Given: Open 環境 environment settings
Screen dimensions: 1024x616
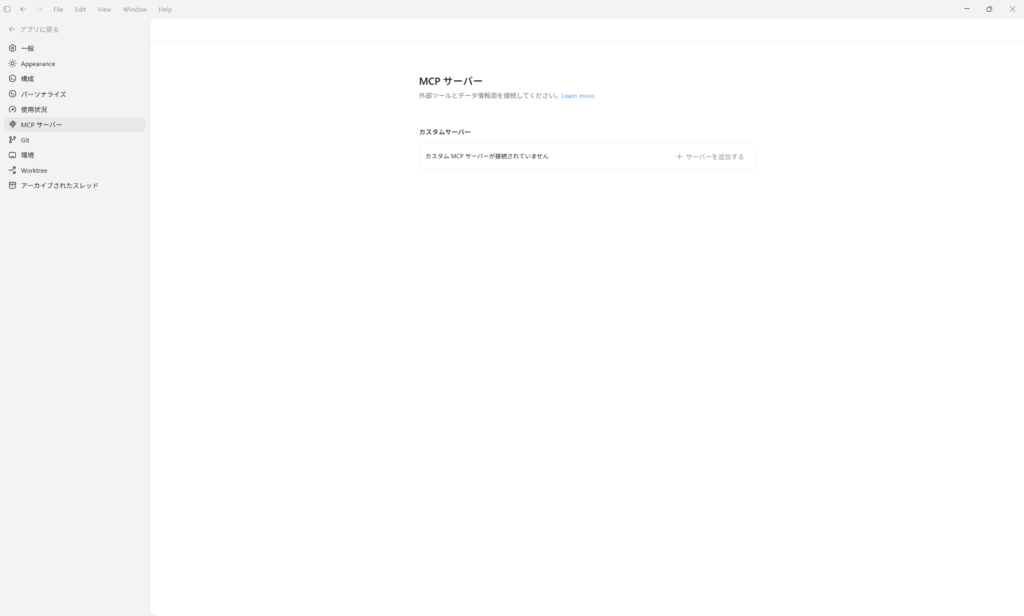Looking at the screenshot, I should [x=27, y=155].
